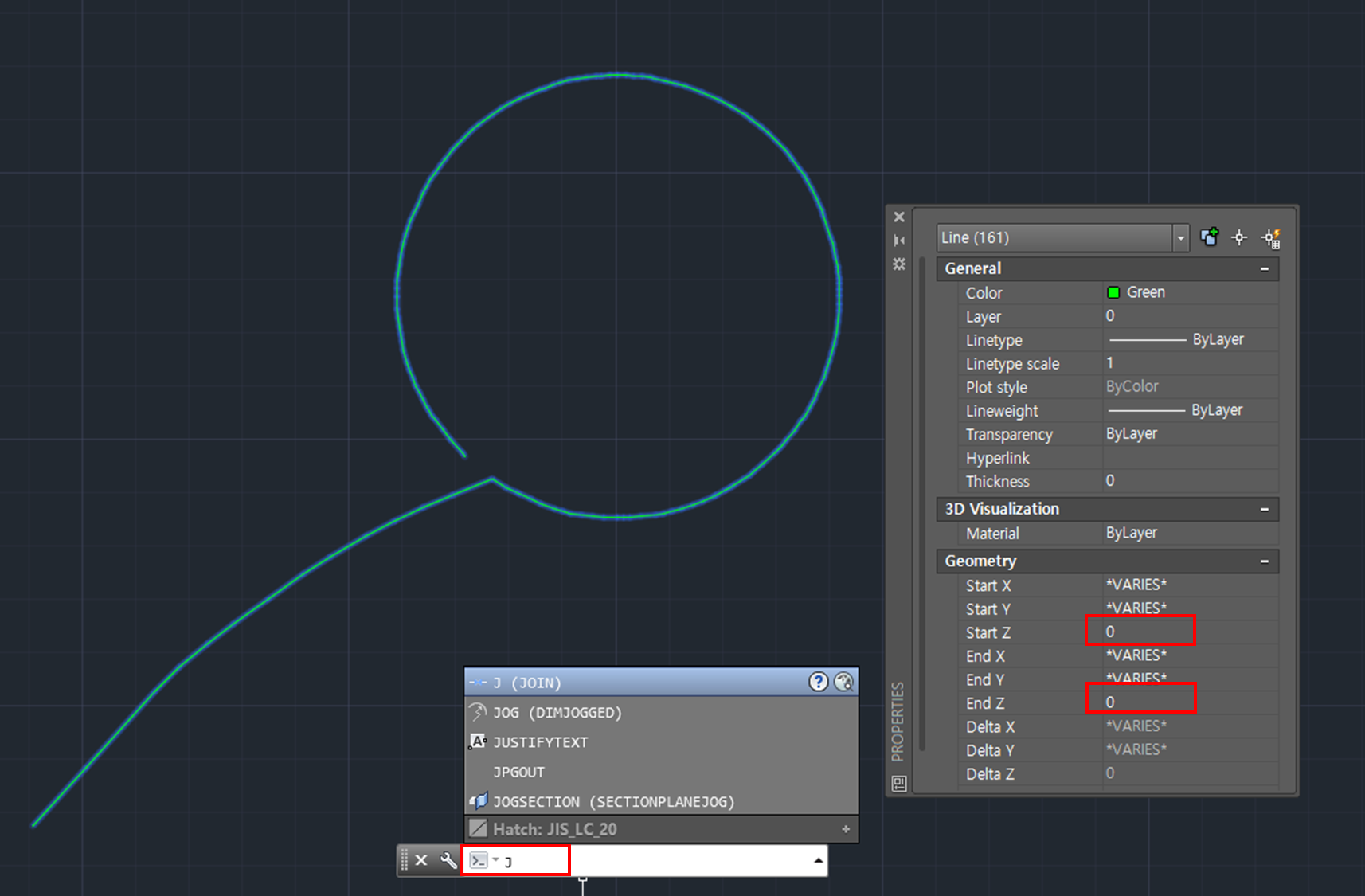Open Quick Select from Properties palette
1365x896 pixels.
pyautogui.click(x=1270, y=238)
